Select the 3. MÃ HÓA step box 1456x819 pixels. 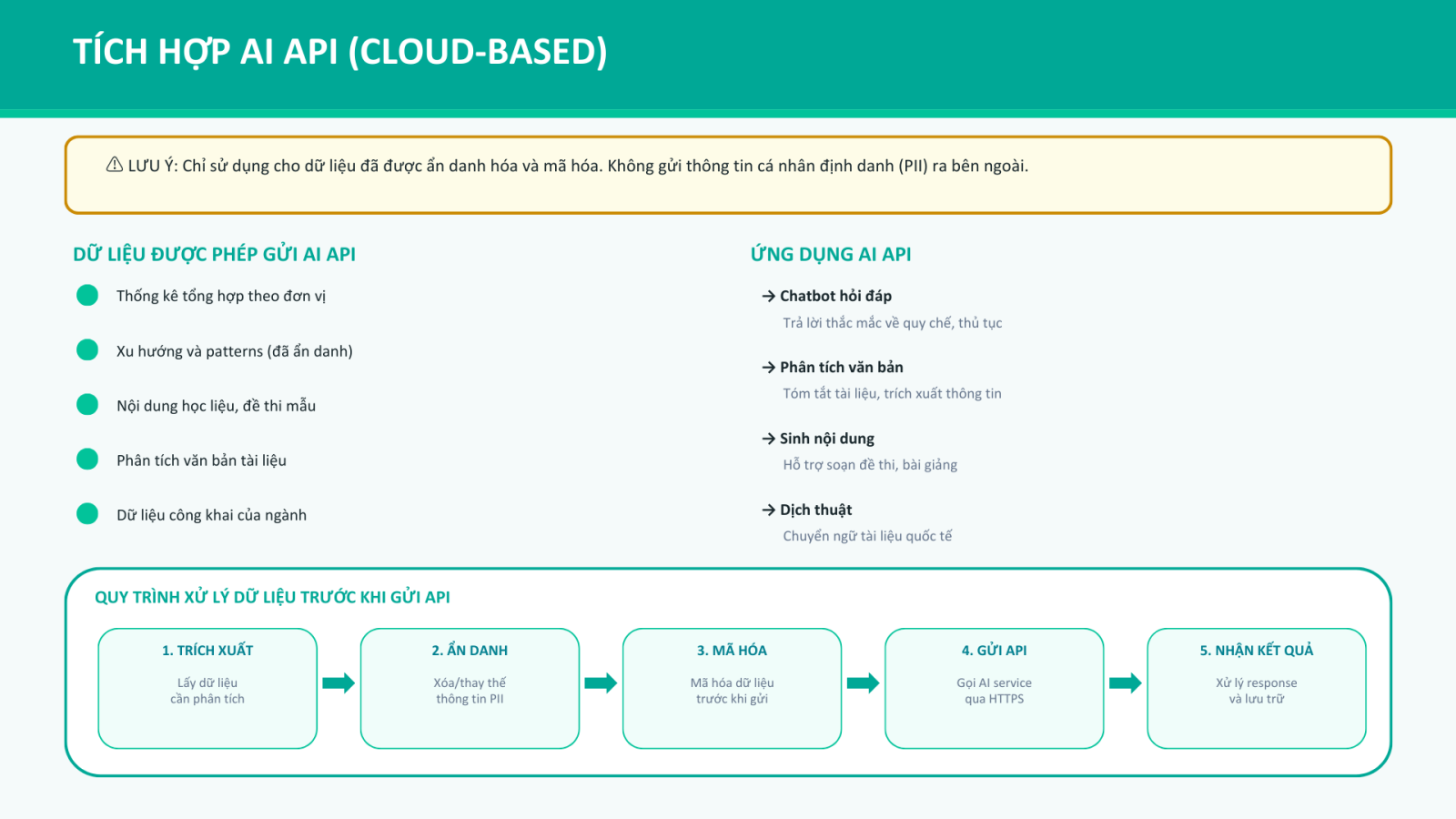click(732, 688)
